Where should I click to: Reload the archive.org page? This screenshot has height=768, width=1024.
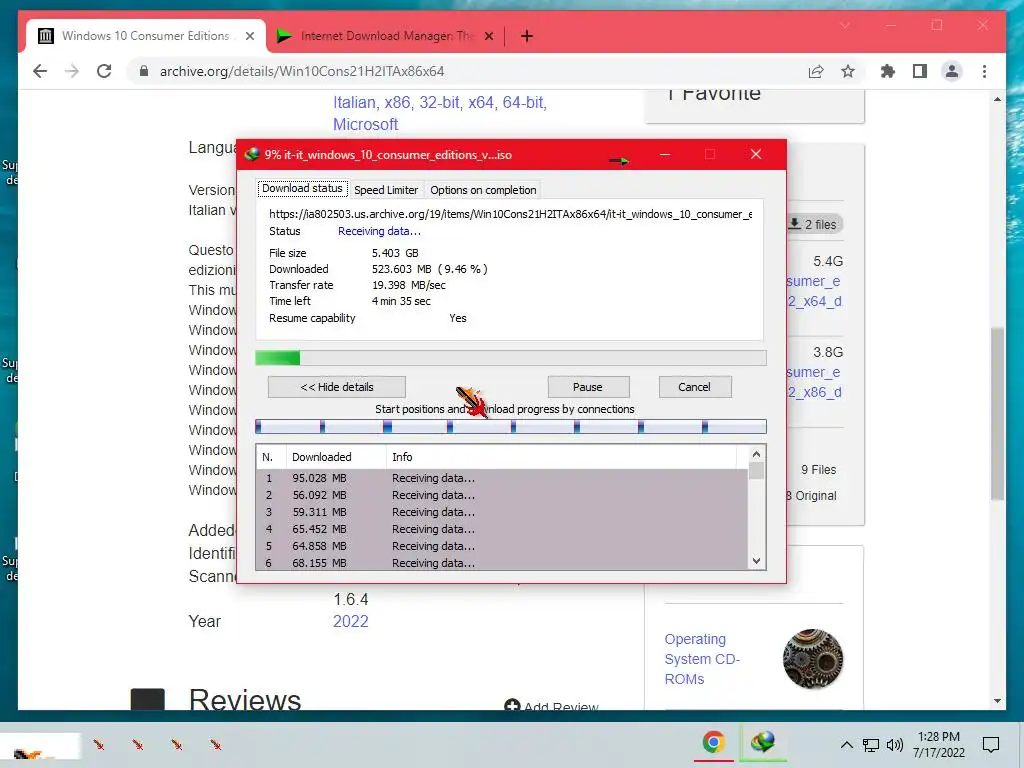click(x=104, y=71)
